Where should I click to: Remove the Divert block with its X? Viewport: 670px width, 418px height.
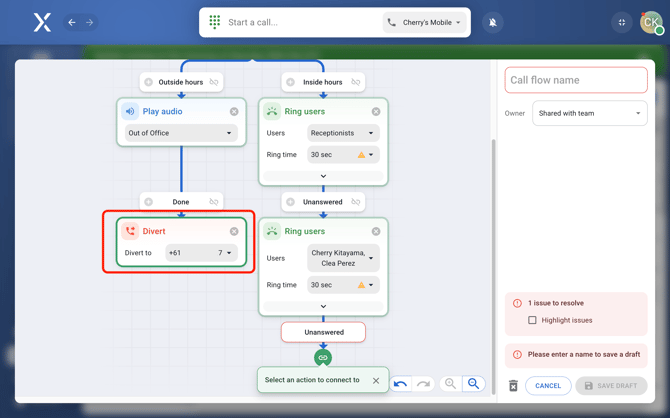pos(234,231)
